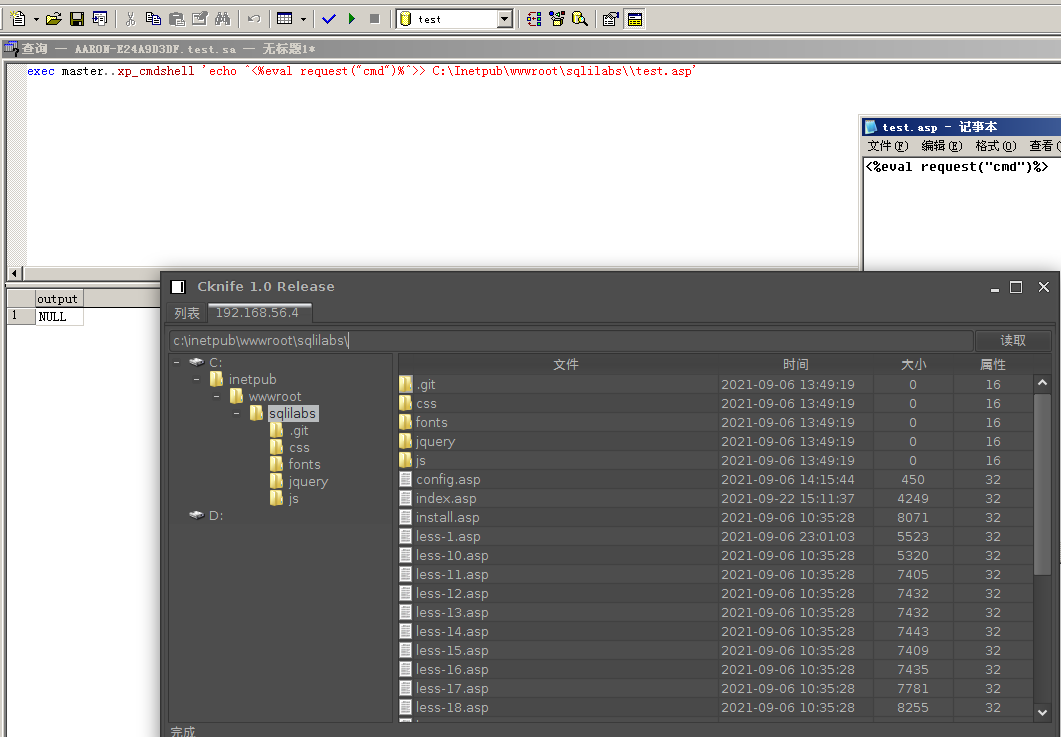
Task: Maximize the Cknife window
Action: (x=1016, y=287)
